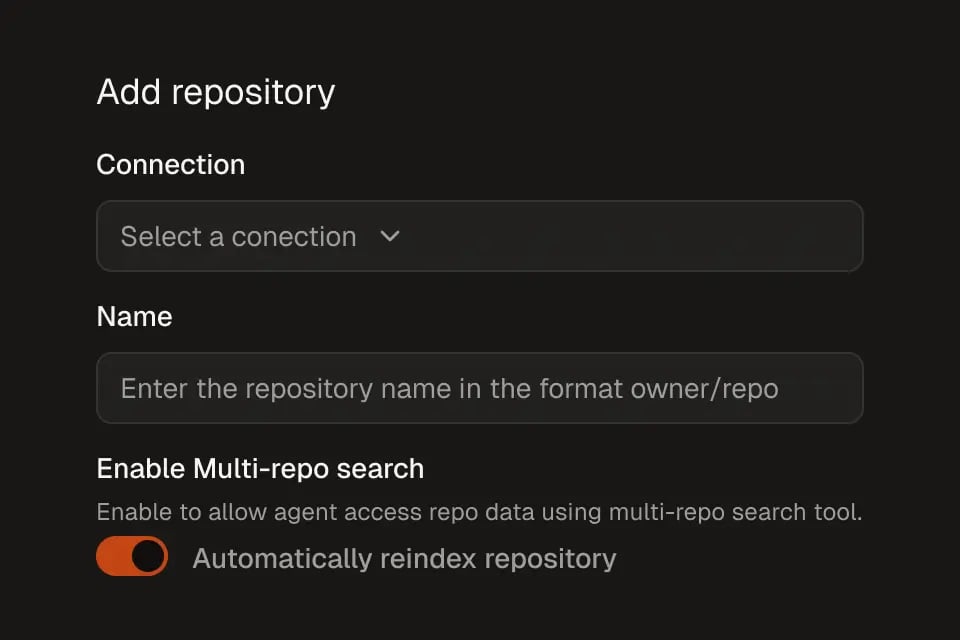The image size is (960, 640).
Task: Disable the Automatically reindex repository switch
Action: [131, 555]
